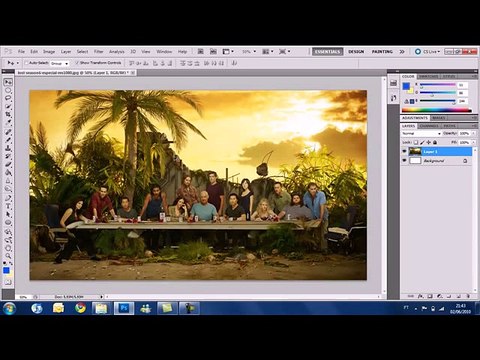The width and height of the screenshot is (480, 360).
Task: Select the Quick Selection tool
Action: (8, 107)
